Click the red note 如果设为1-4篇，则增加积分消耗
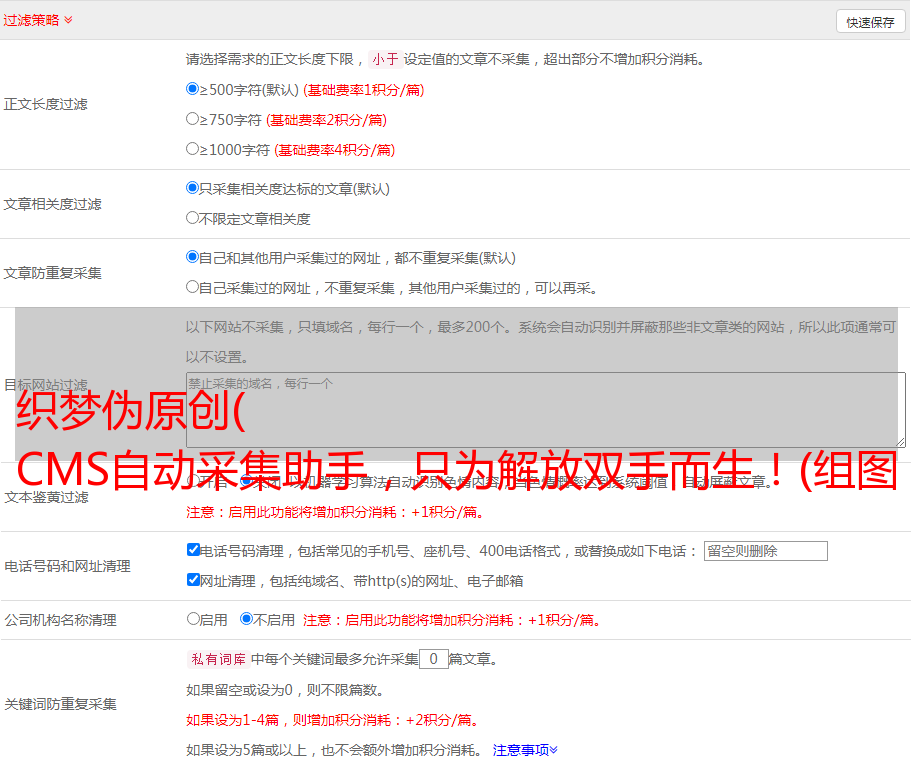Viewport: 912px width, 768px height. tap(333, 720)
